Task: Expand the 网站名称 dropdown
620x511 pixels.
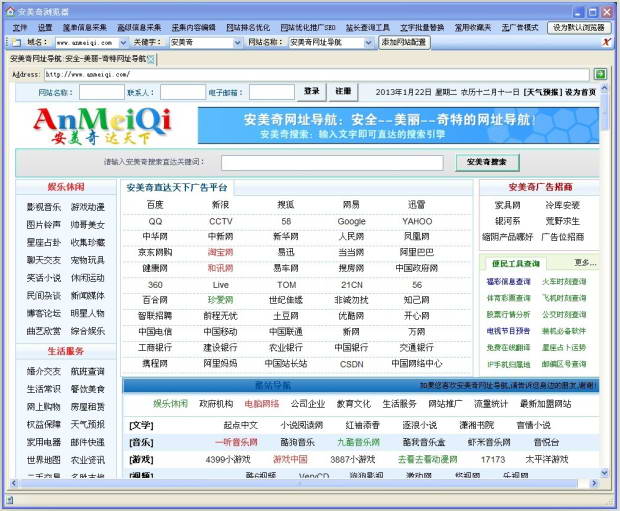Action: [x=369, y=43]
